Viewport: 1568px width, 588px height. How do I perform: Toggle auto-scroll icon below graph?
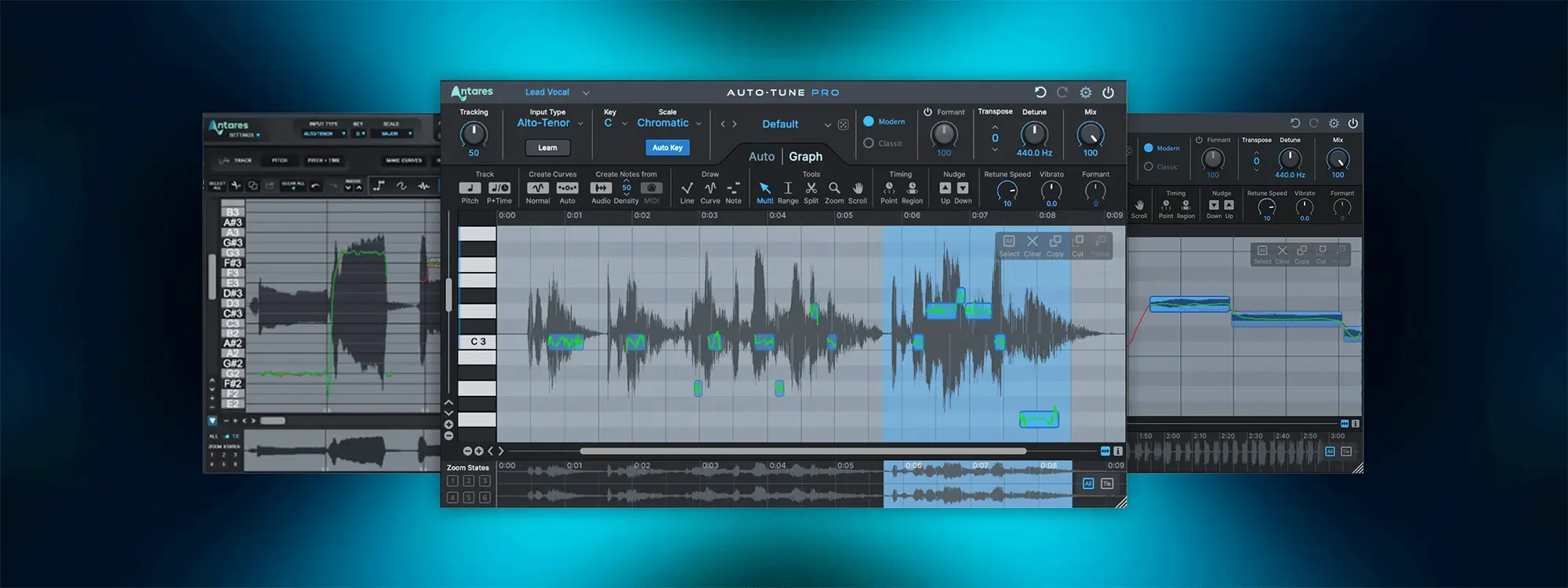point(1105,452)
